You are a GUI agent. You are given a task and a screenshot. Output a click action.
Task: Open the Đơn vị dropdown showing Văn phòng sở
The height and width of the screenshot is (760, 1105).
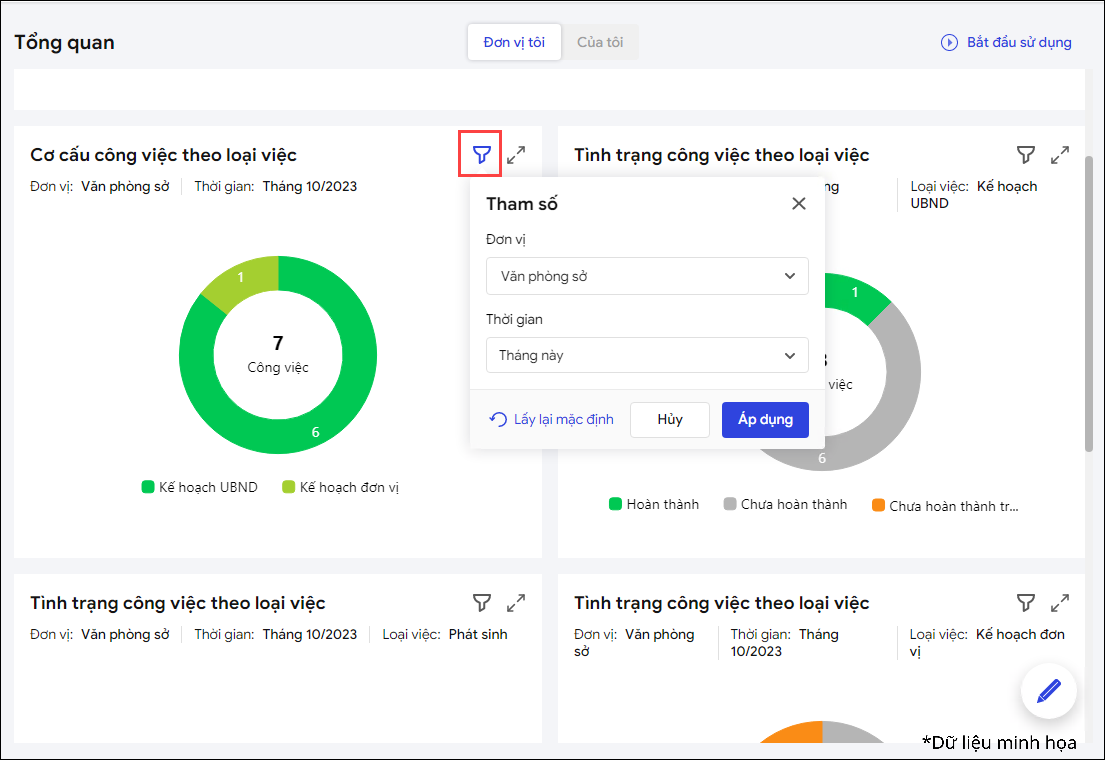tap(647, 276)
